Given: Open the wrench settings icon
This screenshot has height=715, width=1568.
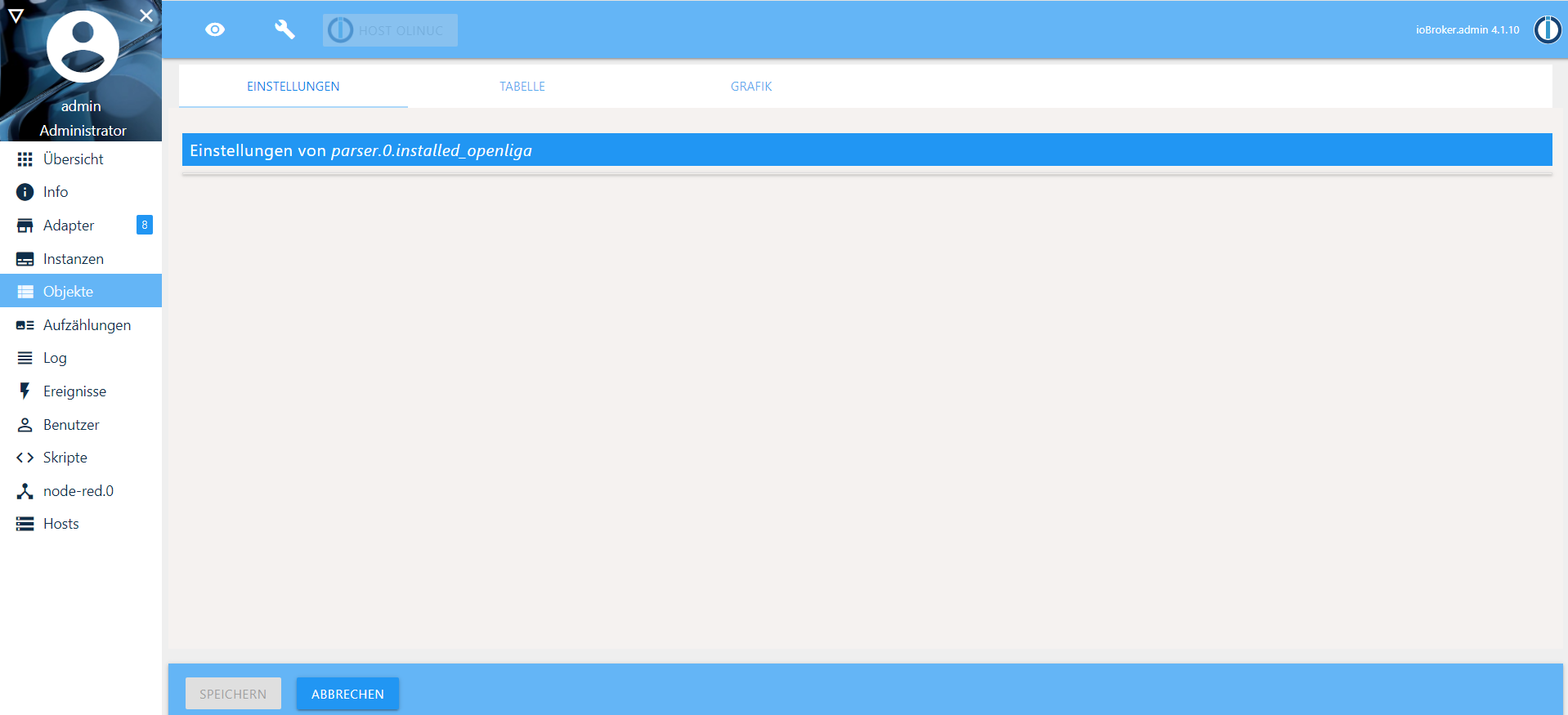Looking at the screenshot, I should [284, 29].
